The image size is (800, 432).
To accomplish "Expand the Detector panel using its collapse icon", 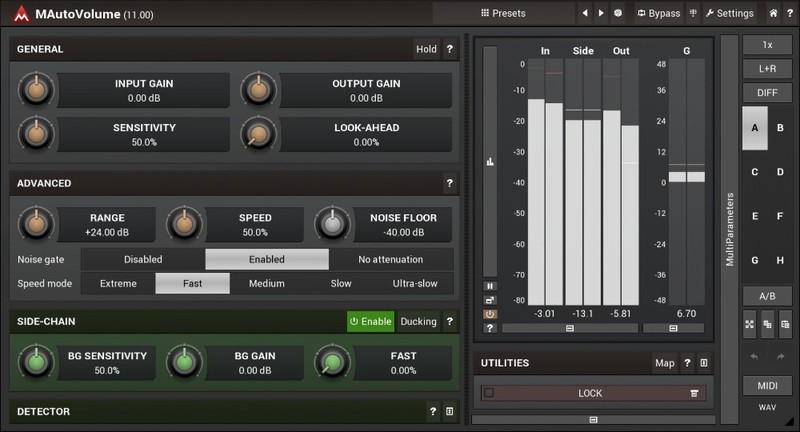I will pos(449,411).
